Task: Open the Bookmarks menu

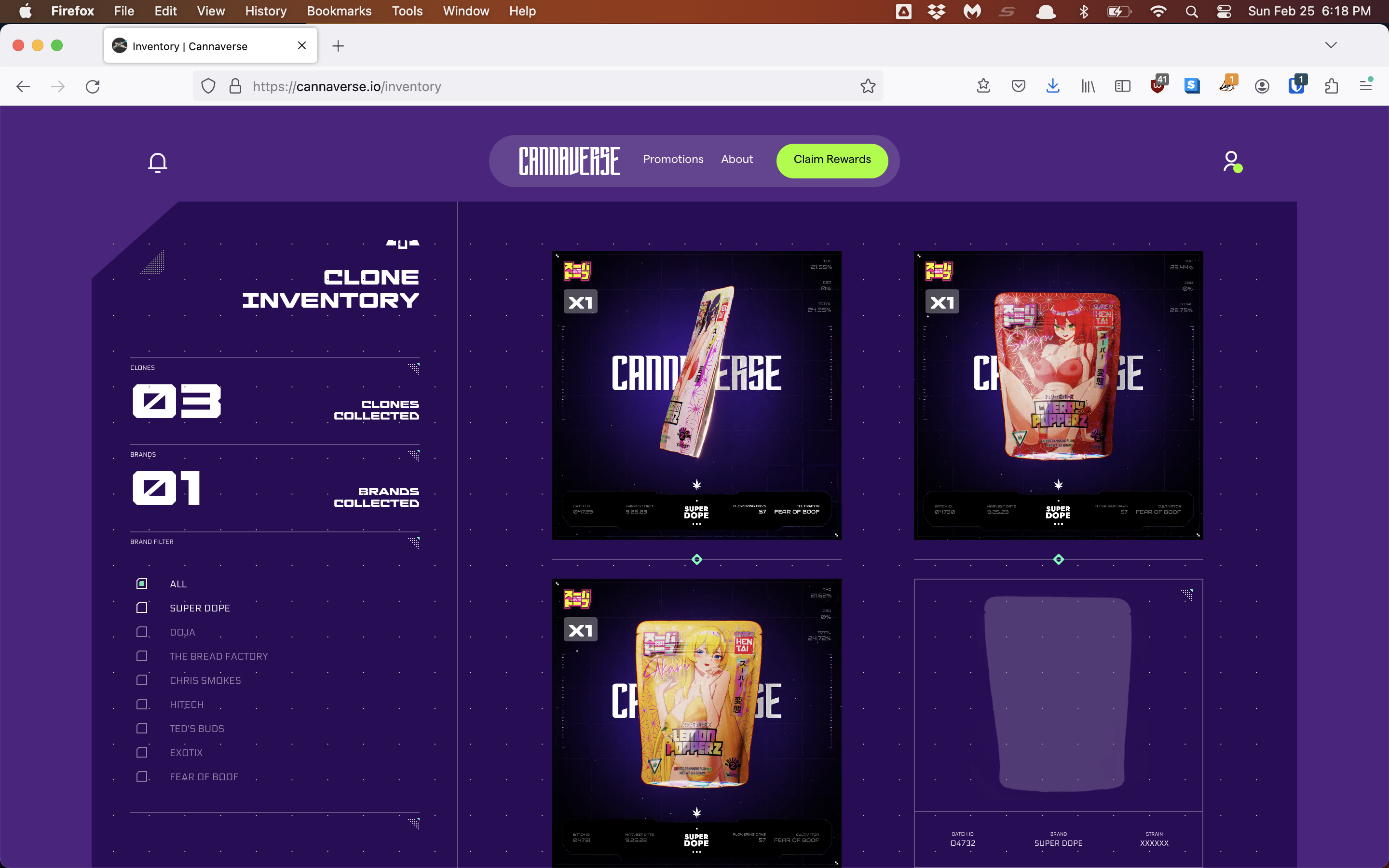Action: [339, 11]
